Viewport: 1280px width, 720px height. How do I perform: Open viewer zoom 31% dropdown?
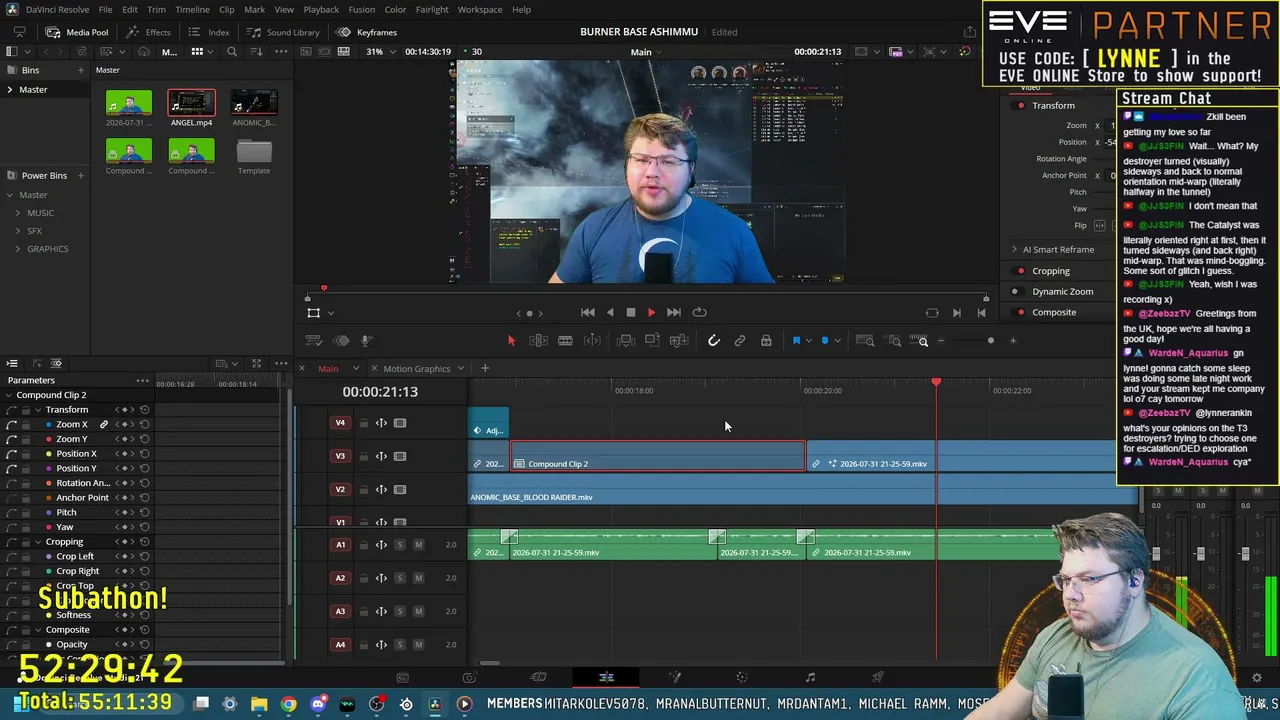click(378, 51)
